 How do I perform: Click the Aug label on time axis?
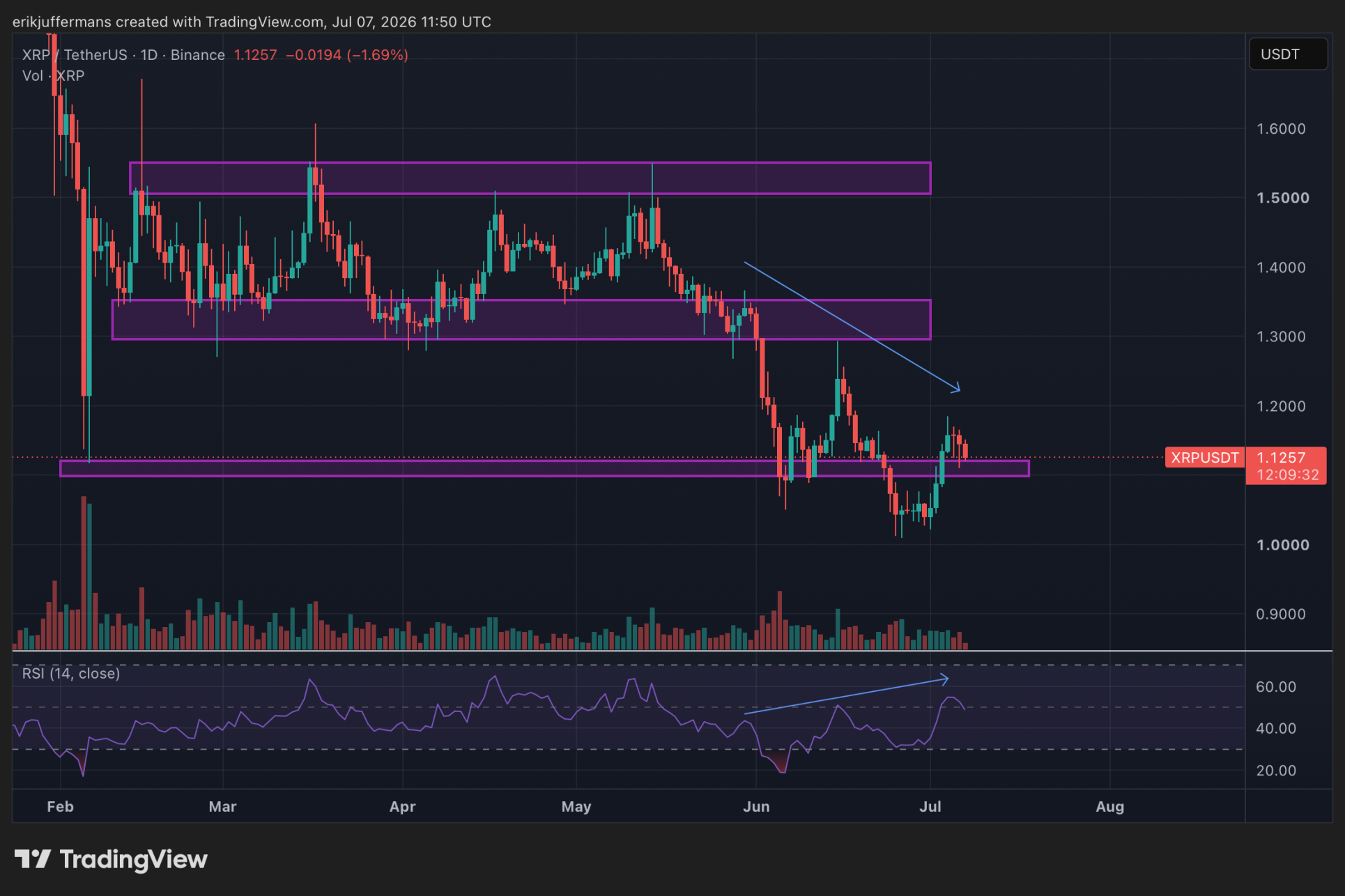click(1110, 807)
